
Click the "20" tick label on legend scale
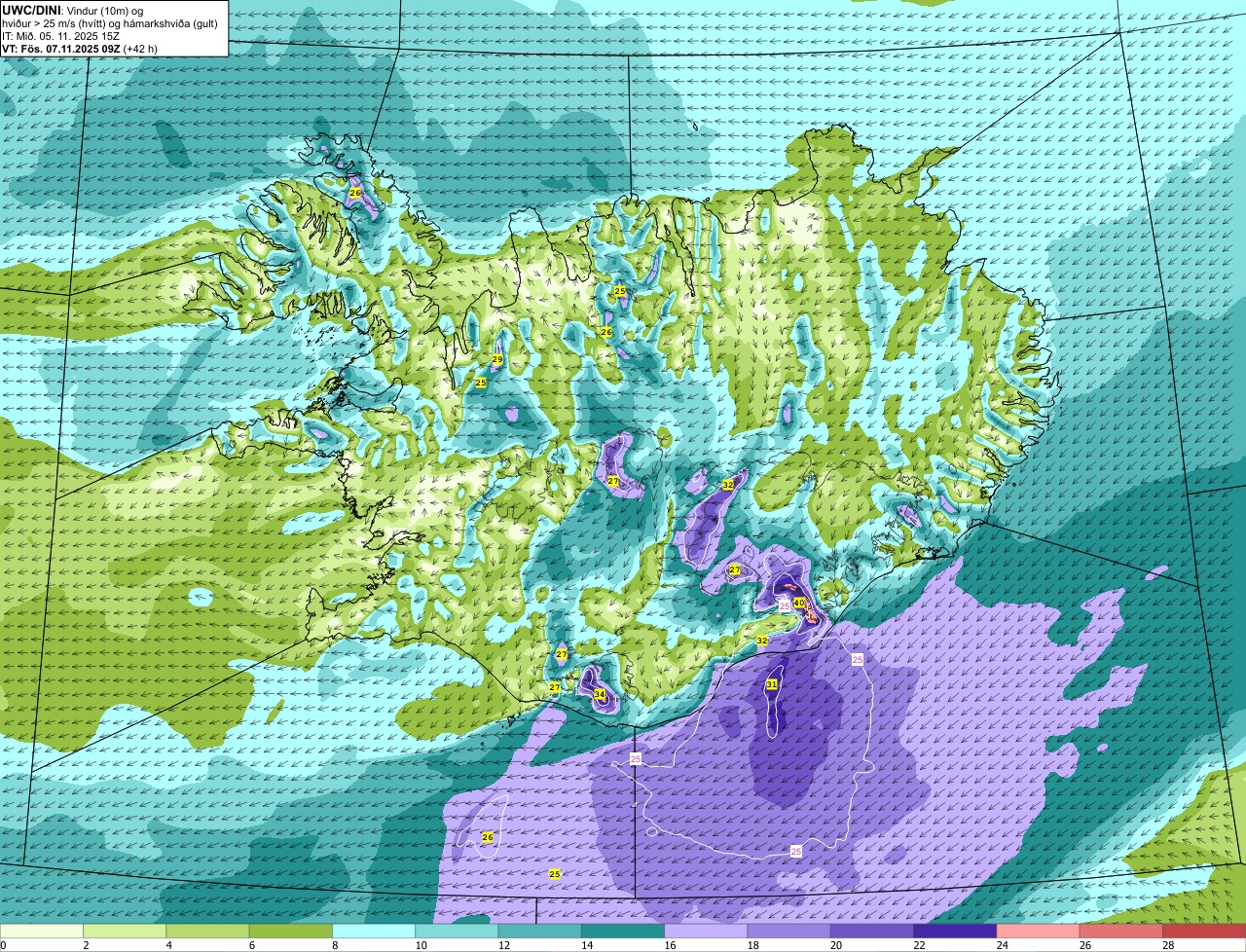click(837, 945)
